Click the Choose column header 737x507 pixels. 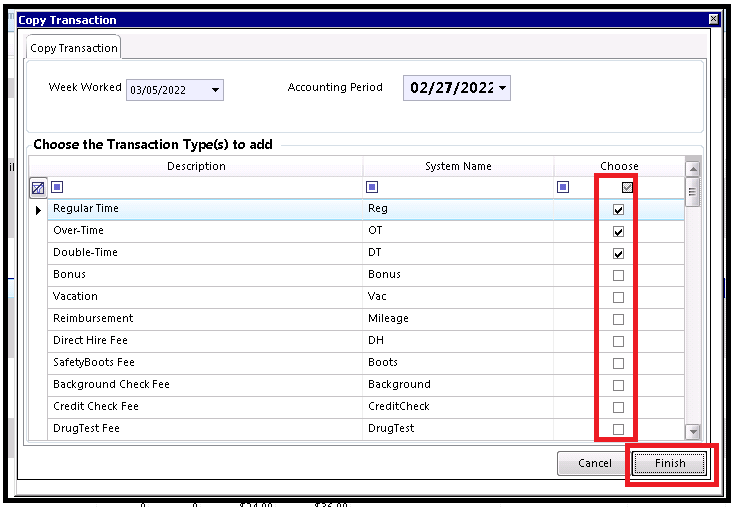(x=619, y=166)
